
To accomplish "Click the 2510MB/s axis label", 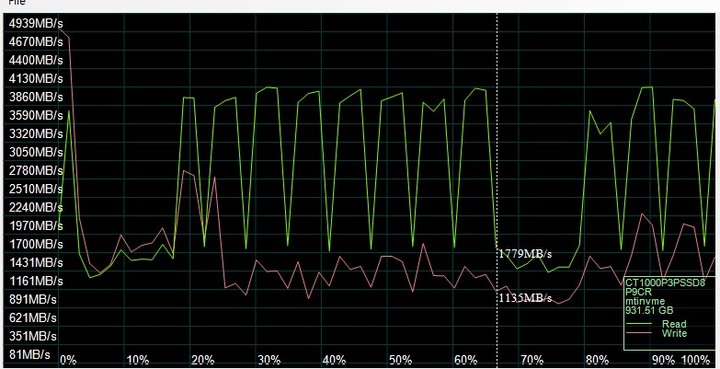I will pyautogui.click(x=35, y=189).
